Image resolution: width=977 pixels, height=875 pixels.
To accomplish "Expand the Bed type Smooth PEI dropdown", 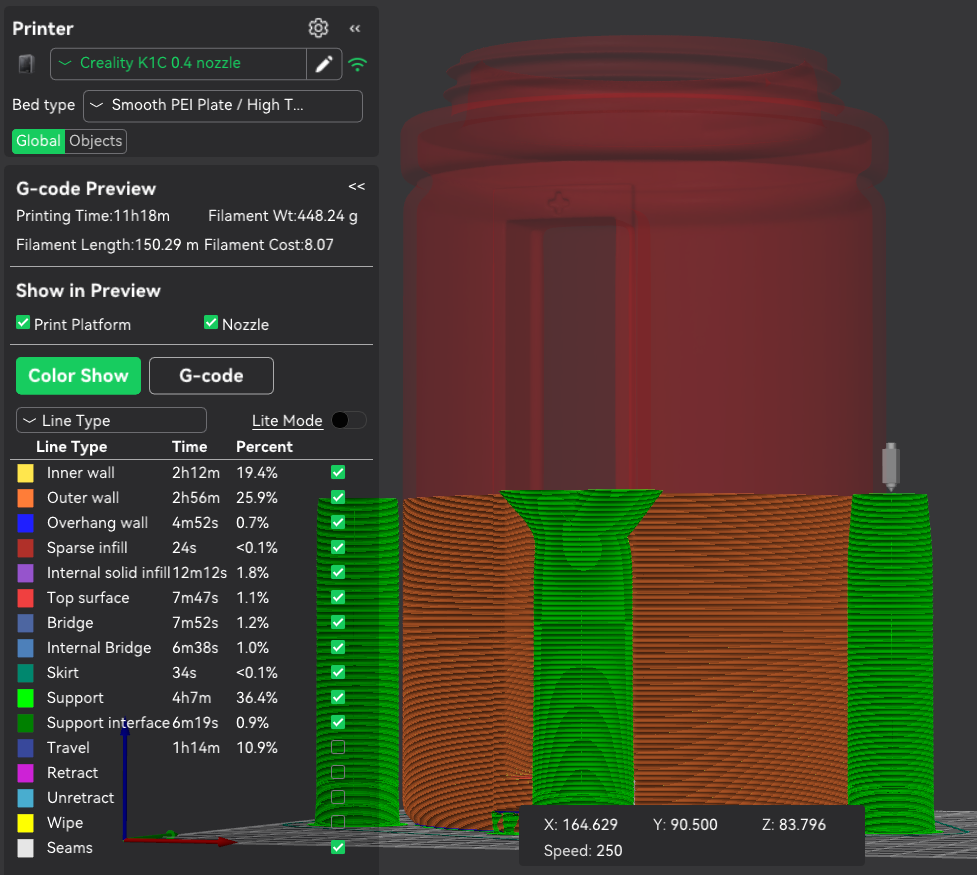I will click(x=222, y=105).
